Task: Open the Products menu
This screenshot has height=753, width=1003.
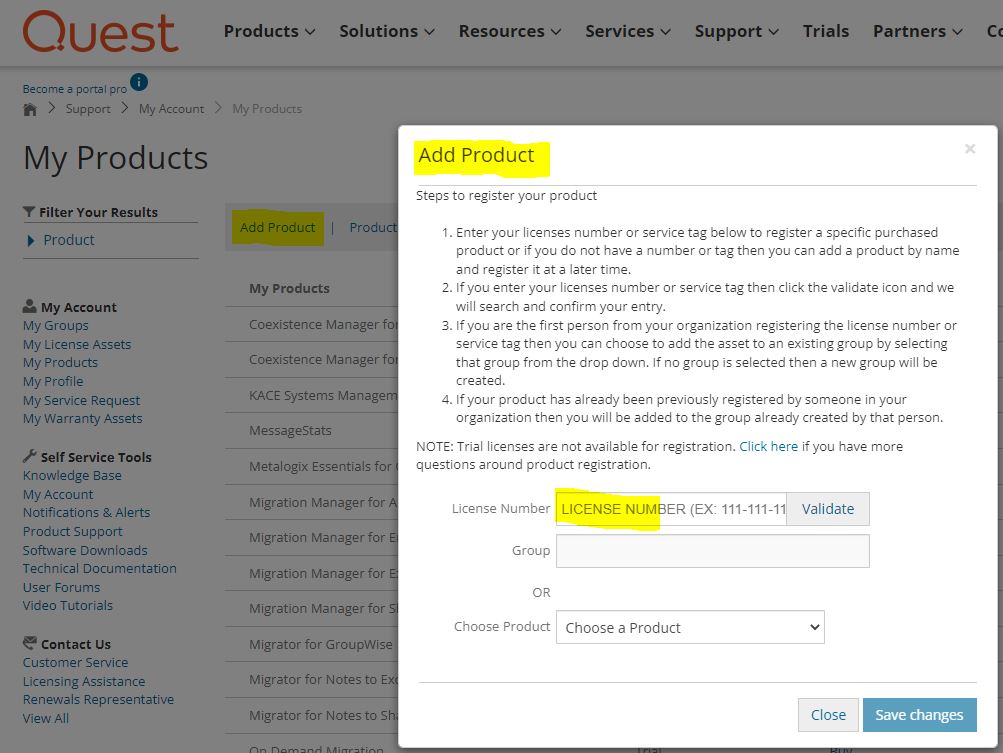Action: 269,32
